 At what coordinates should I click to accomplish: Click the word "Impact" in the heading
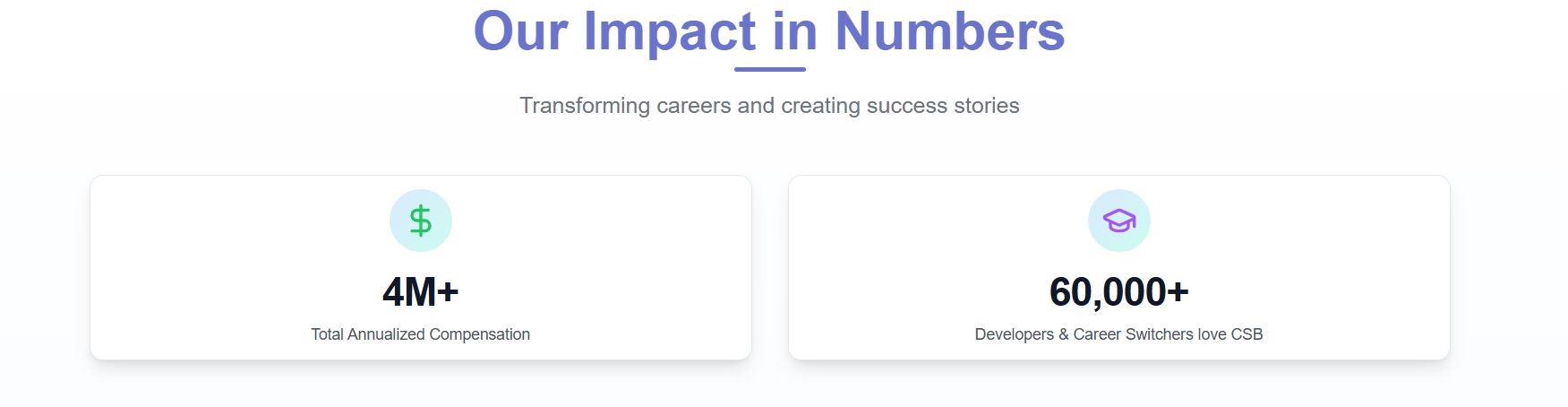[x=670, y=31]
